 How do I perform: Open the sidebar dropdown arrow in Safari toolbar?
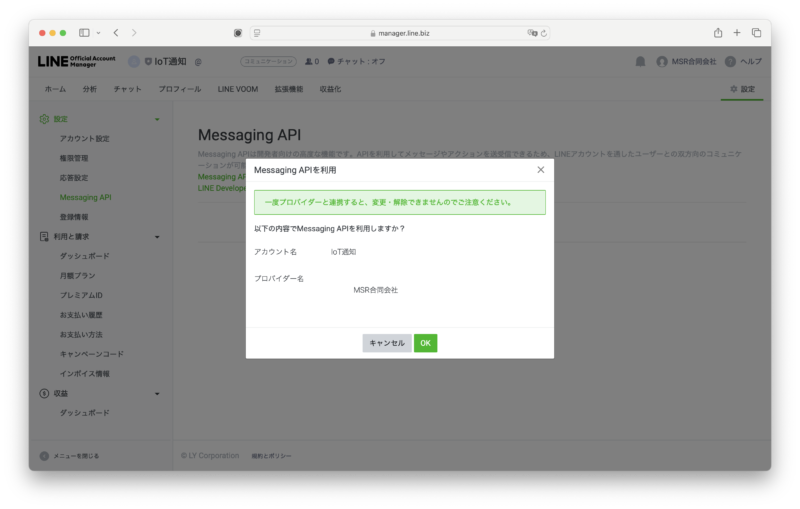98,33
